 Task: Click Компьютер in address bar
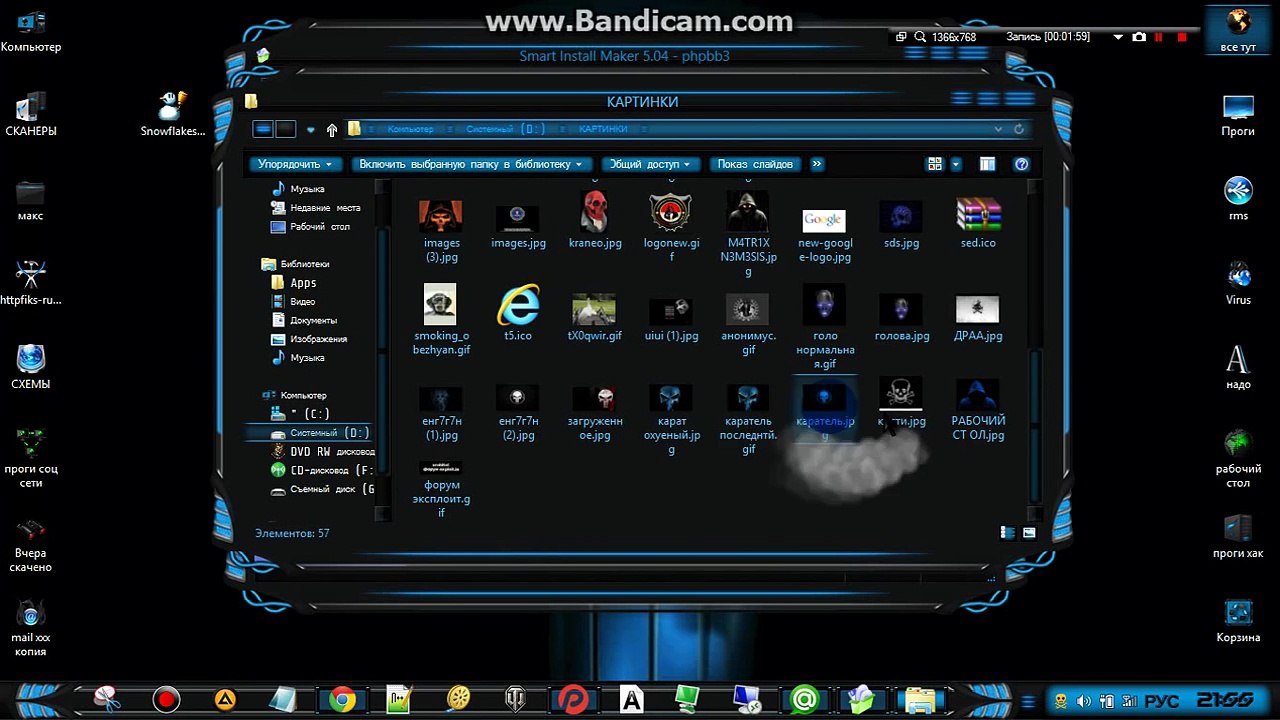pos(410,129)
